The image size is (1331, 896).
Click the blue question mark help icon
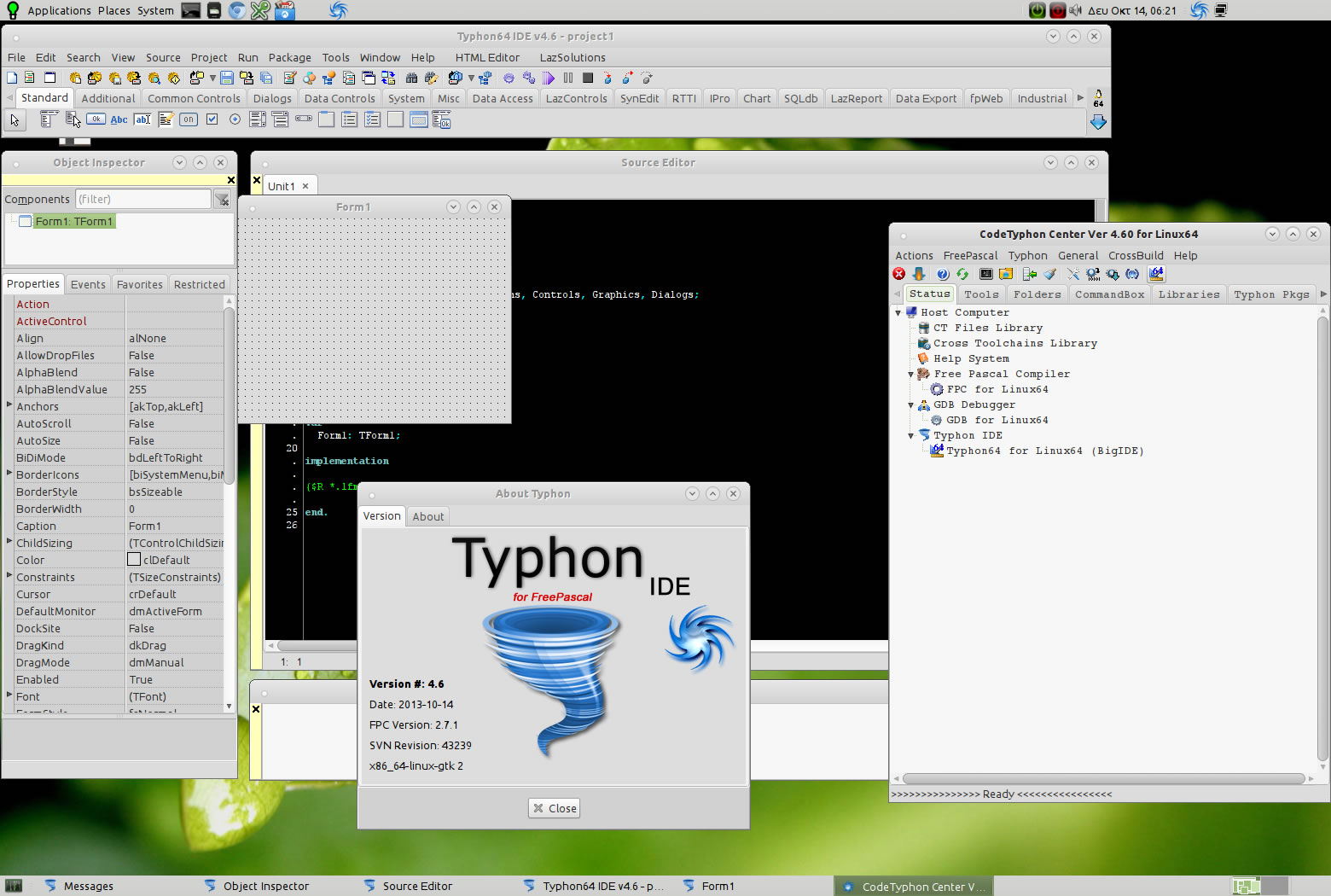pos(943,274)
